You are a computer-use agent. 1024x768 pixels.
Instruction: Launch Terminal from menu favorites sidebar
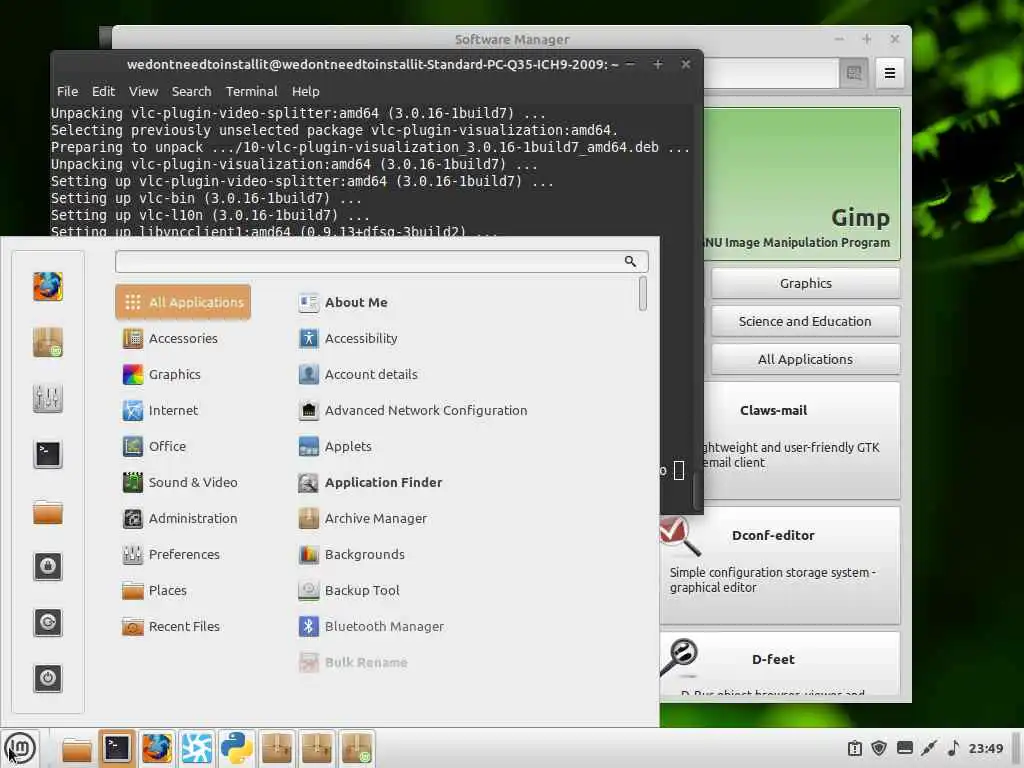(x=48, y=453)
